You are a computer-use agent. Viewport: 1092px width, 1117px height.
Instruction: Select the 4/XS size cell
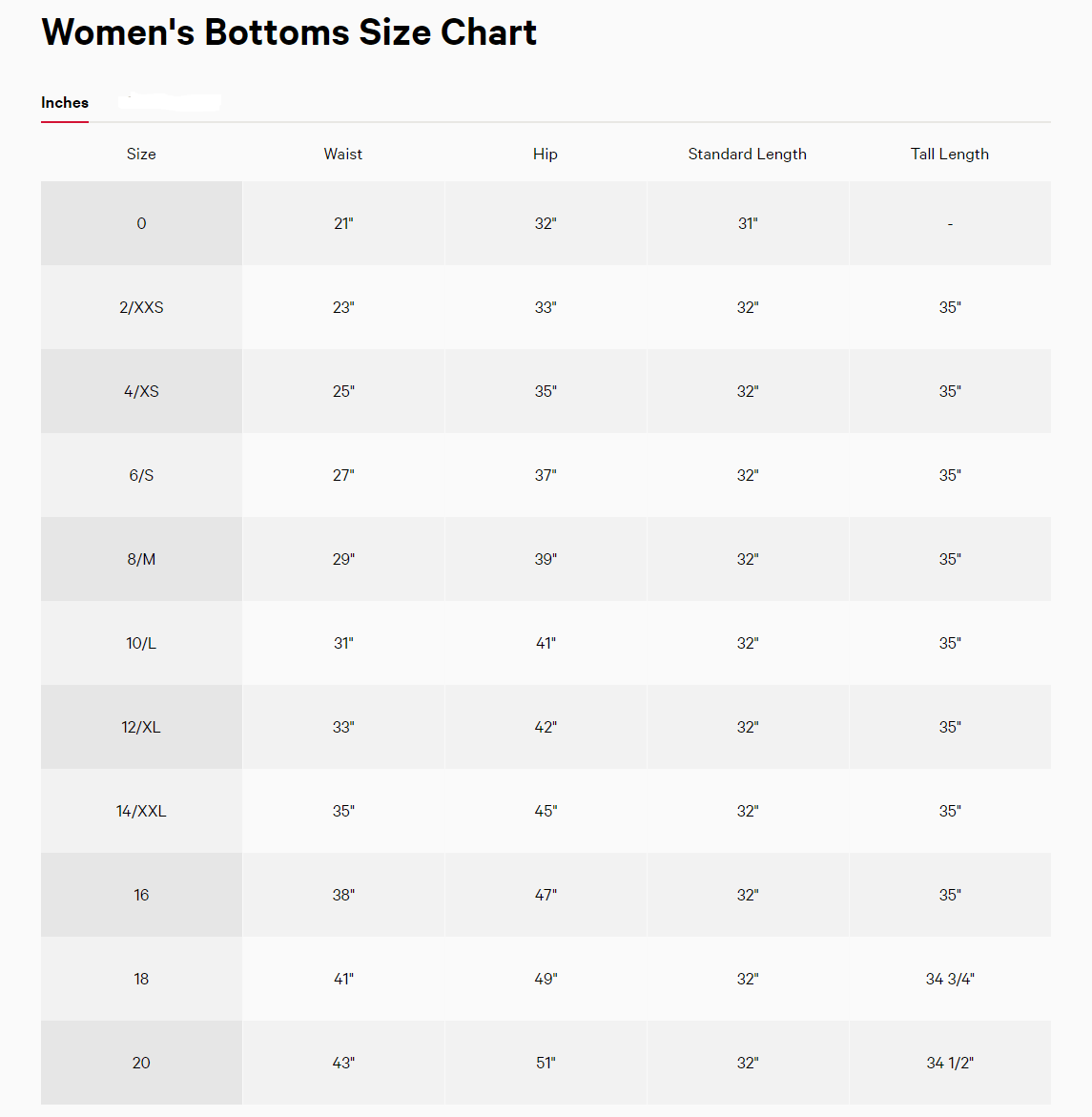pos(141,391)
